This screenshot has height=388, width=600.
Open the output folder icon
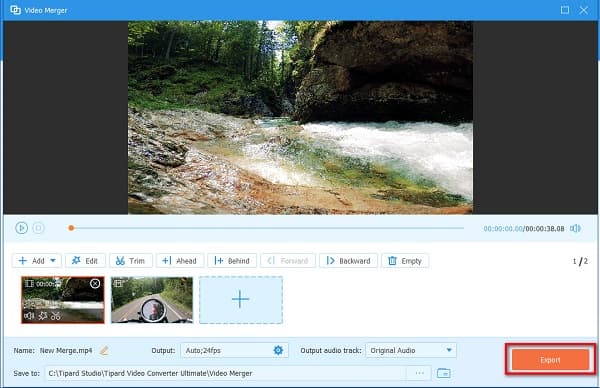[x=443, y=373]
